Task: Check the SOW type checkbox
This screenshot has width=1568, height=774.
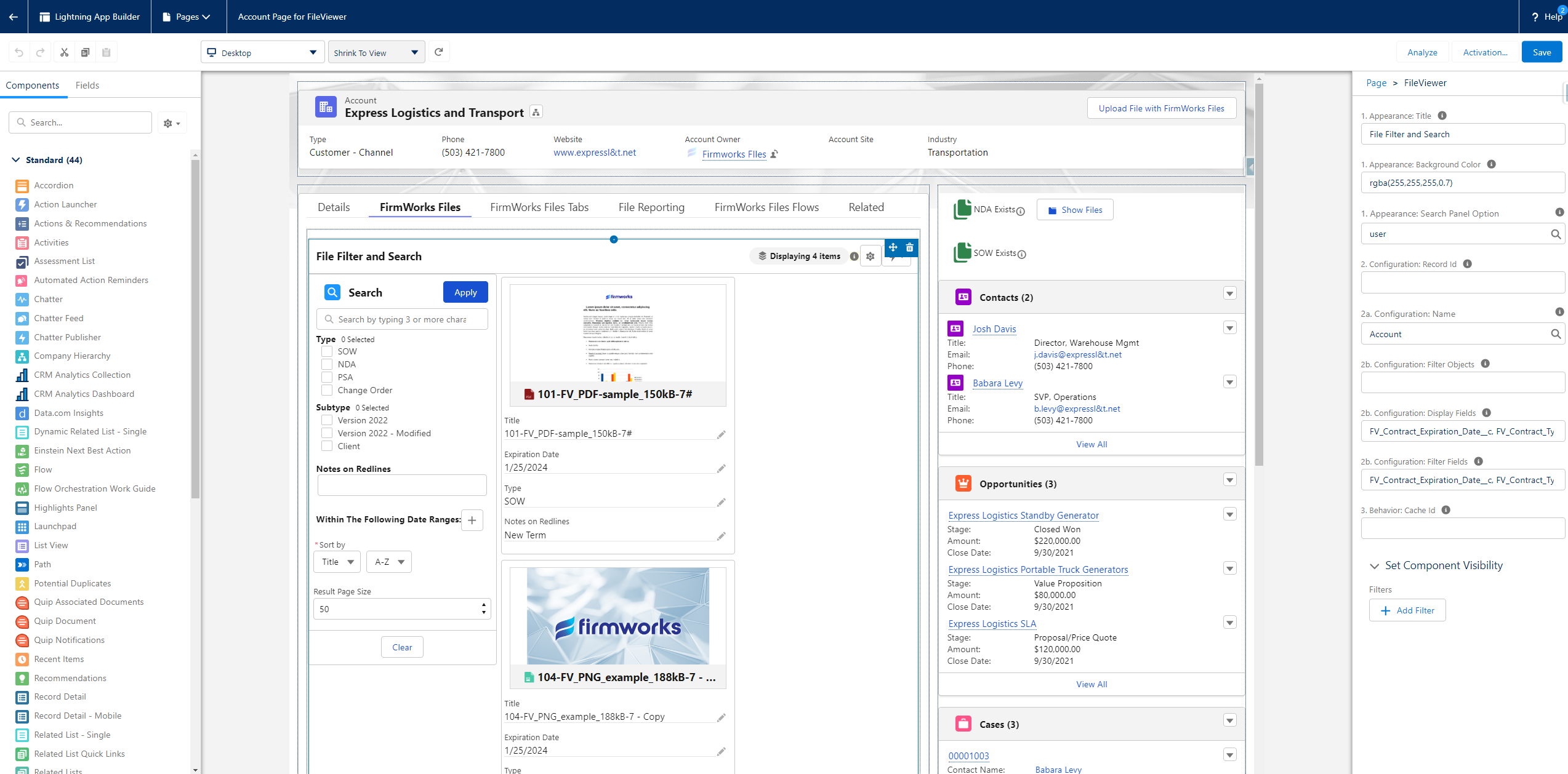Action: (327, 351)
